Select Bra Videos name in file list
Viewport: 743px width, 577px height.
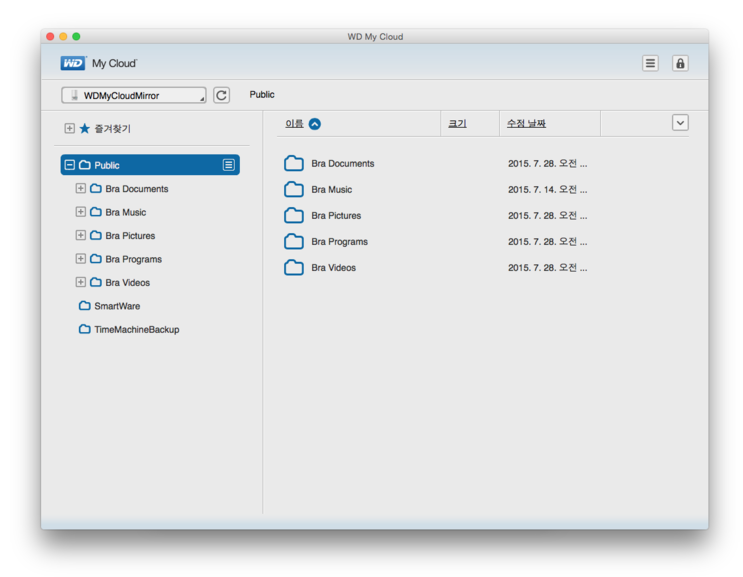point(334,268)
